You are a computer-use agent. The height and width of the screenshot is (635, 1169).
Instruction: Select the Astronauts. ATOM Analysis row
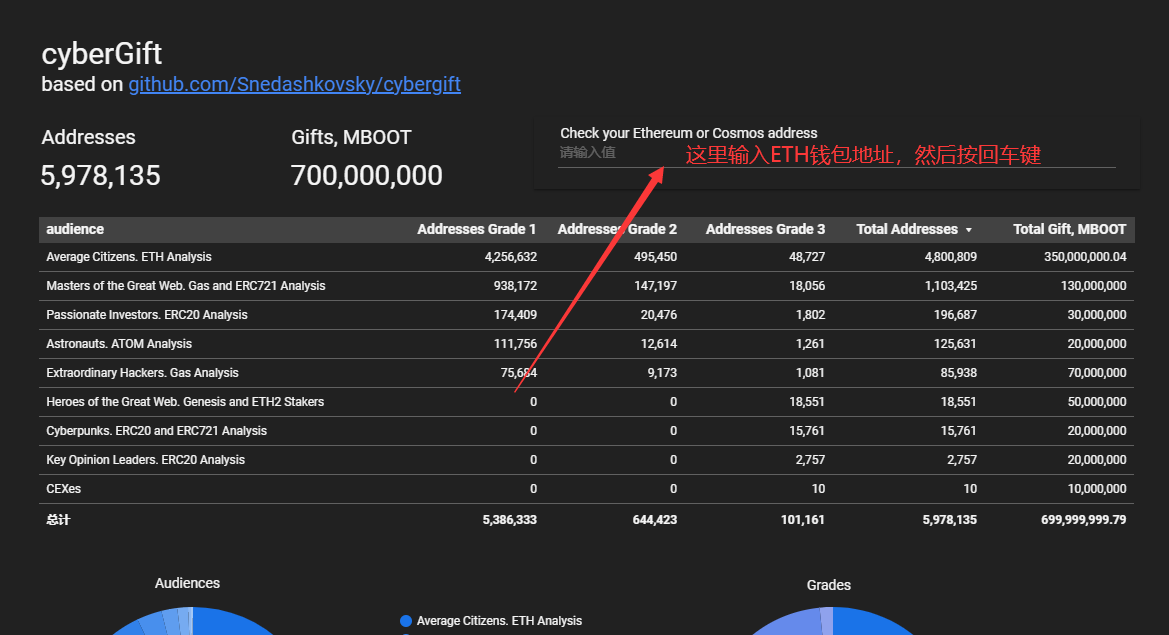pos(119,344)
